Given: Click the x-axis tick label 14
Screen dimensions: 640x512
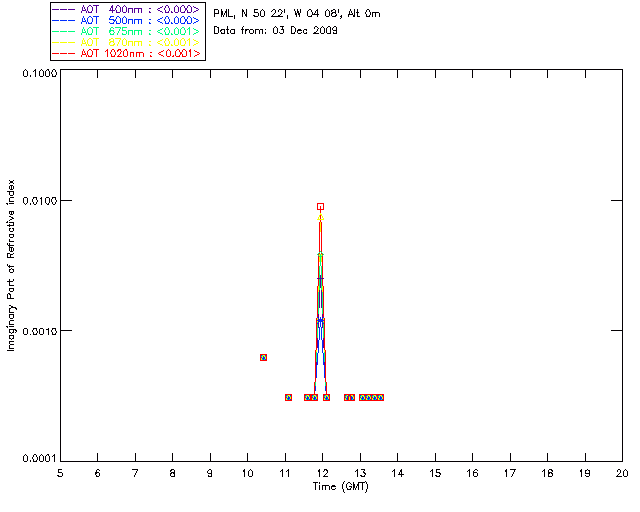Looking at the screenshot, I should pos(398,473).
